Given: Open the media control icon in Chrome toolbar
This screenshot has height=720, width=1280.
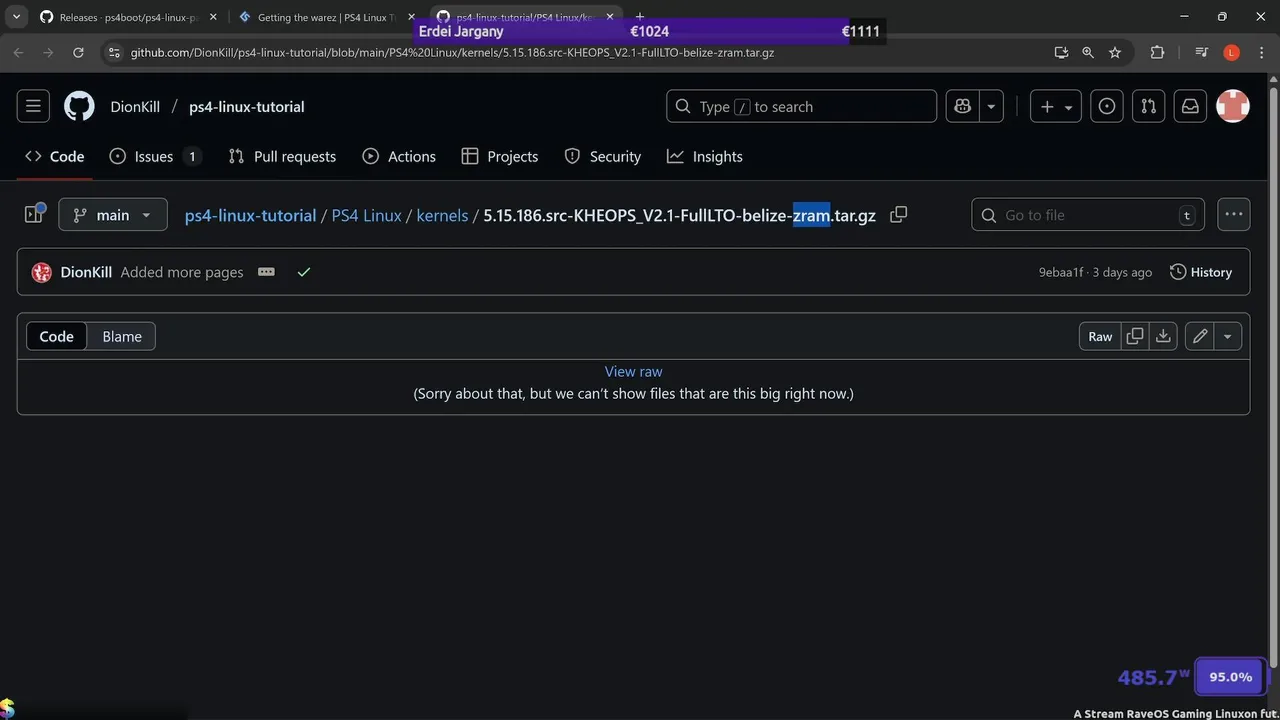Looking at the screenshot, I should 1201,52.
